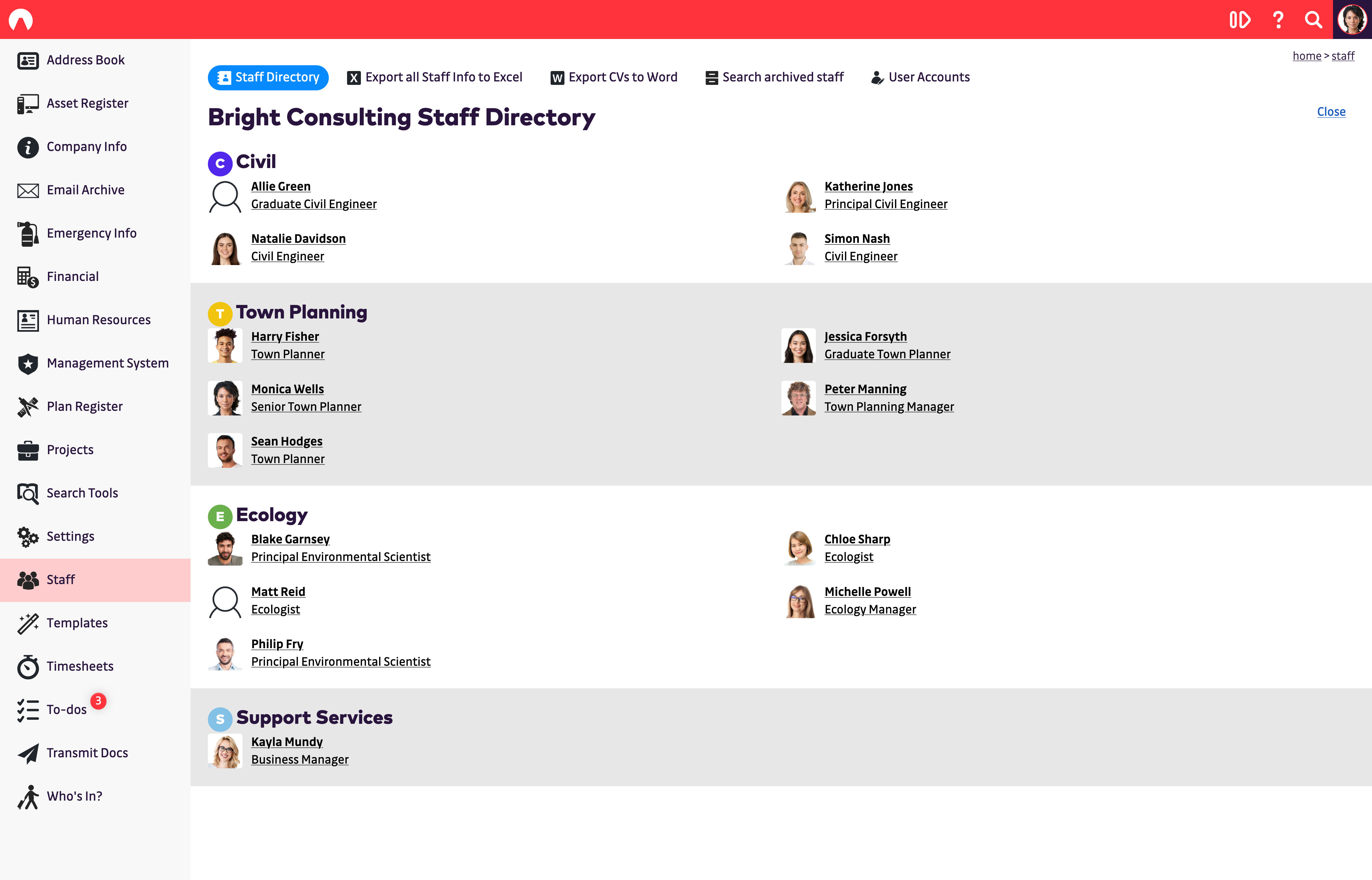Screen dimensions: 1372x880
Task: Select the Staff Directory tab
Action: click(x=268, y=77)
